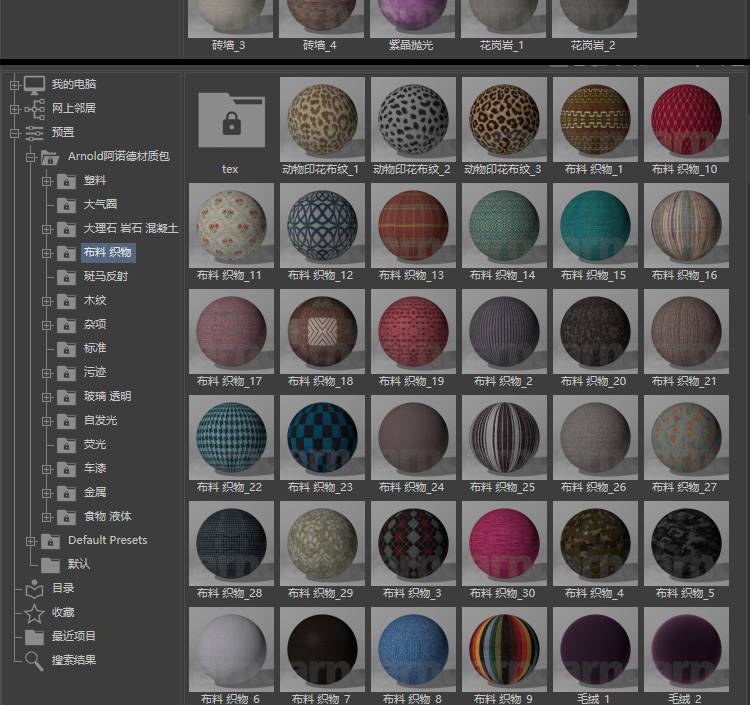Click the locked folder icon beside 木纹
The height and width of the screenshot is (705, 750).
pos(66,301)
